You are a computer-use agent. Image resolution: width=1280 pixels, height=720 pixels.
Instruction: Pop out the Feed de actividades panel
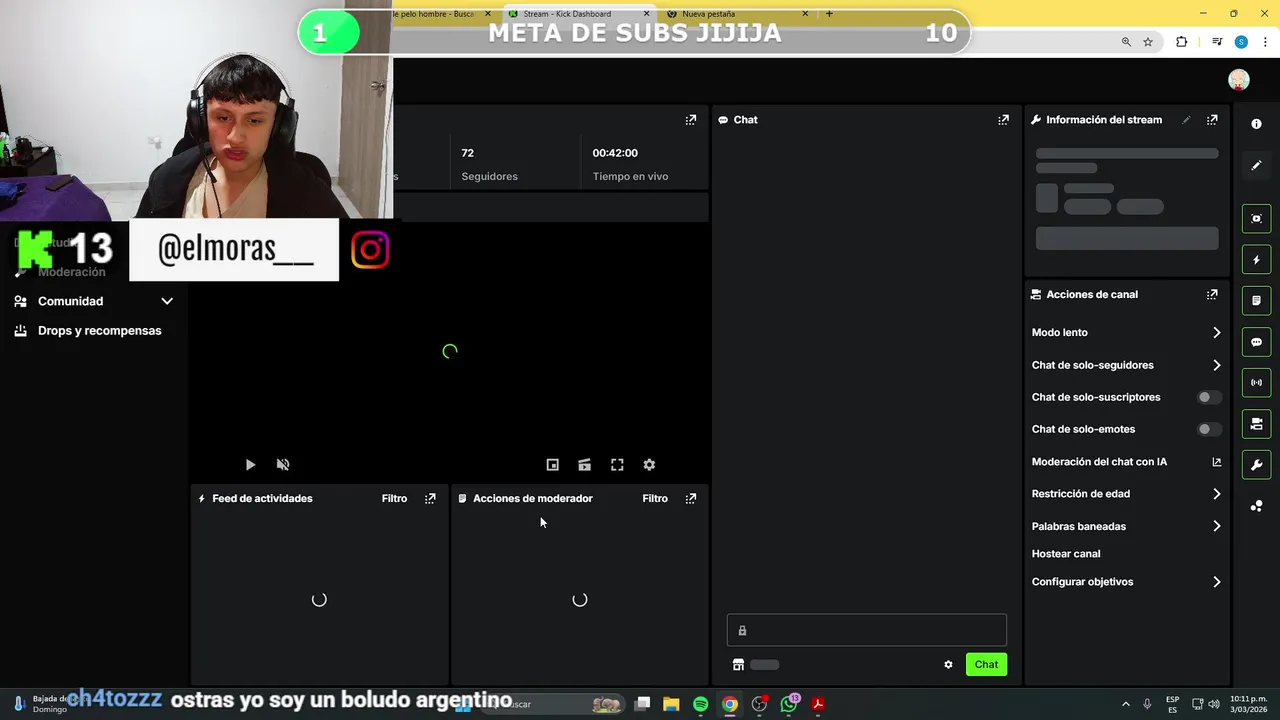click(x=430, y=498)
